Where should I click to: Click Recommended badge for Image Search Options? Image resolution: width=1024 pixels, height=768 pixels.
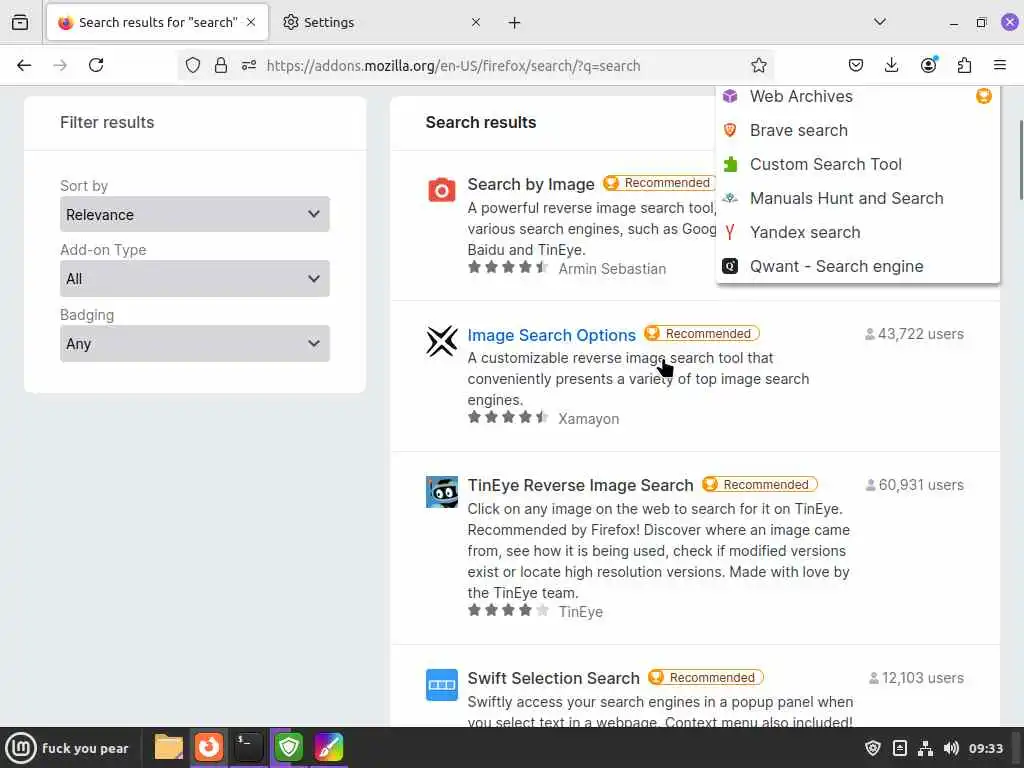click(x=701, y=334)
